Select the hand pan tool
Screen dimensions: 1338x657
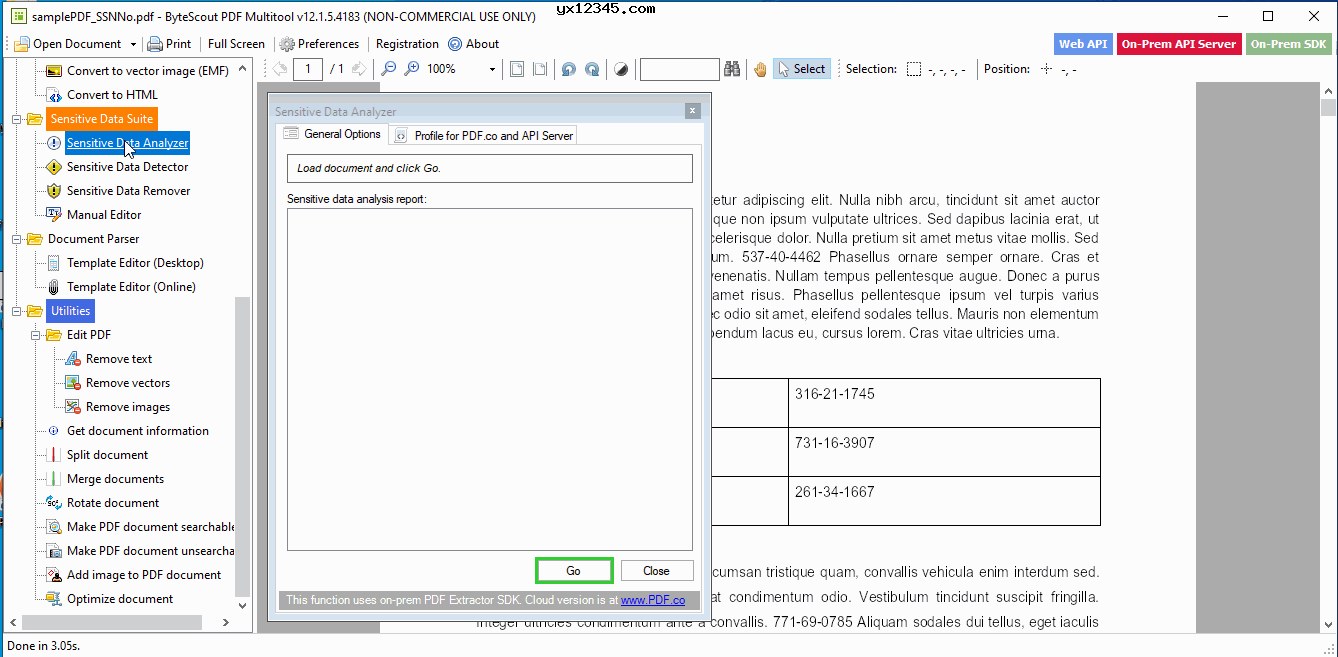[760, 69]
